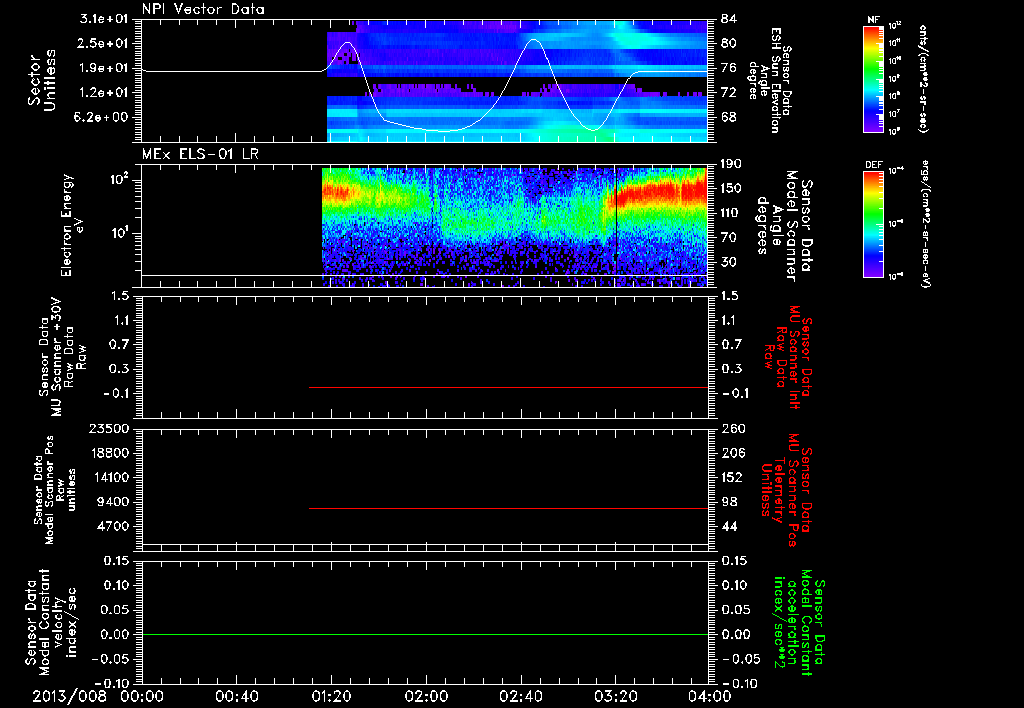Select the MEx ELS-01 LR panel title
Image resolution: width=1024 pixels, height=708 pixels.
click(x=199, y=154)
